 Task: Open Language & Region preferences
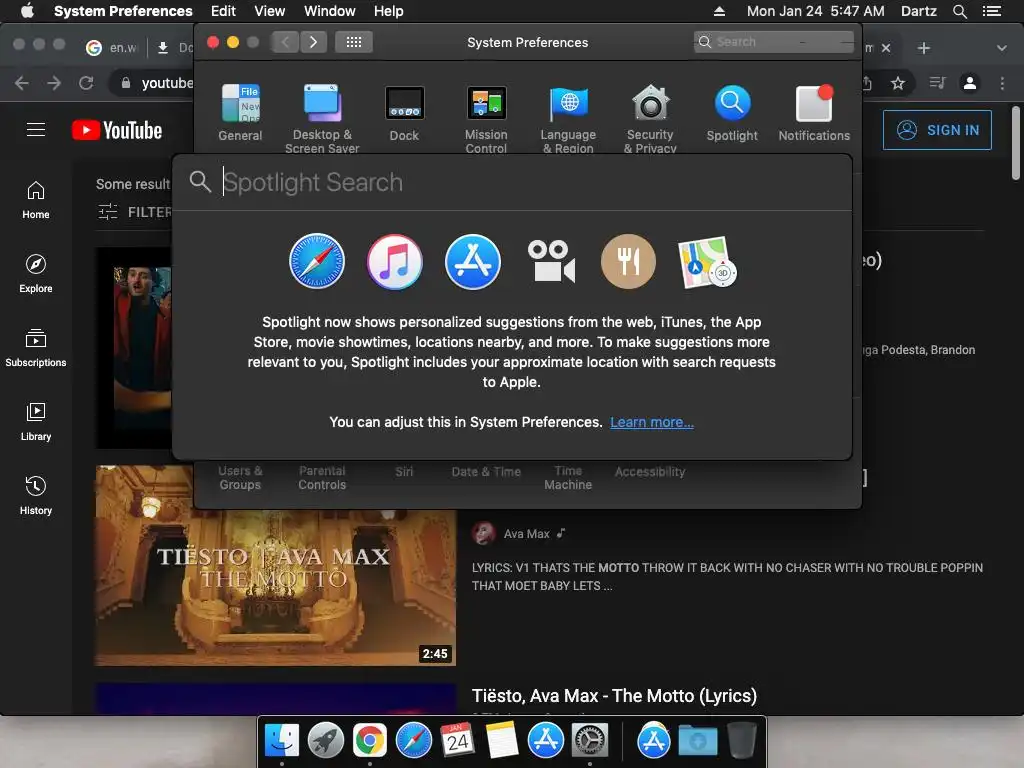click(568, 118)
